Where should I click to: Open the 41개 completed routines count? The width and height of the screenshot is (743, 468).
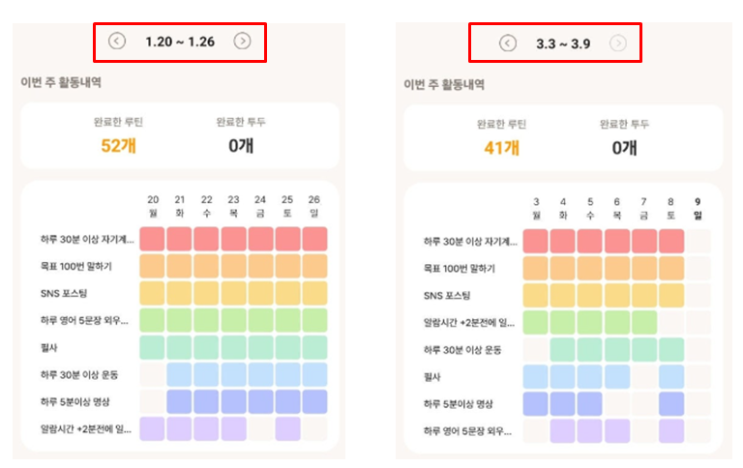point(502,148)
